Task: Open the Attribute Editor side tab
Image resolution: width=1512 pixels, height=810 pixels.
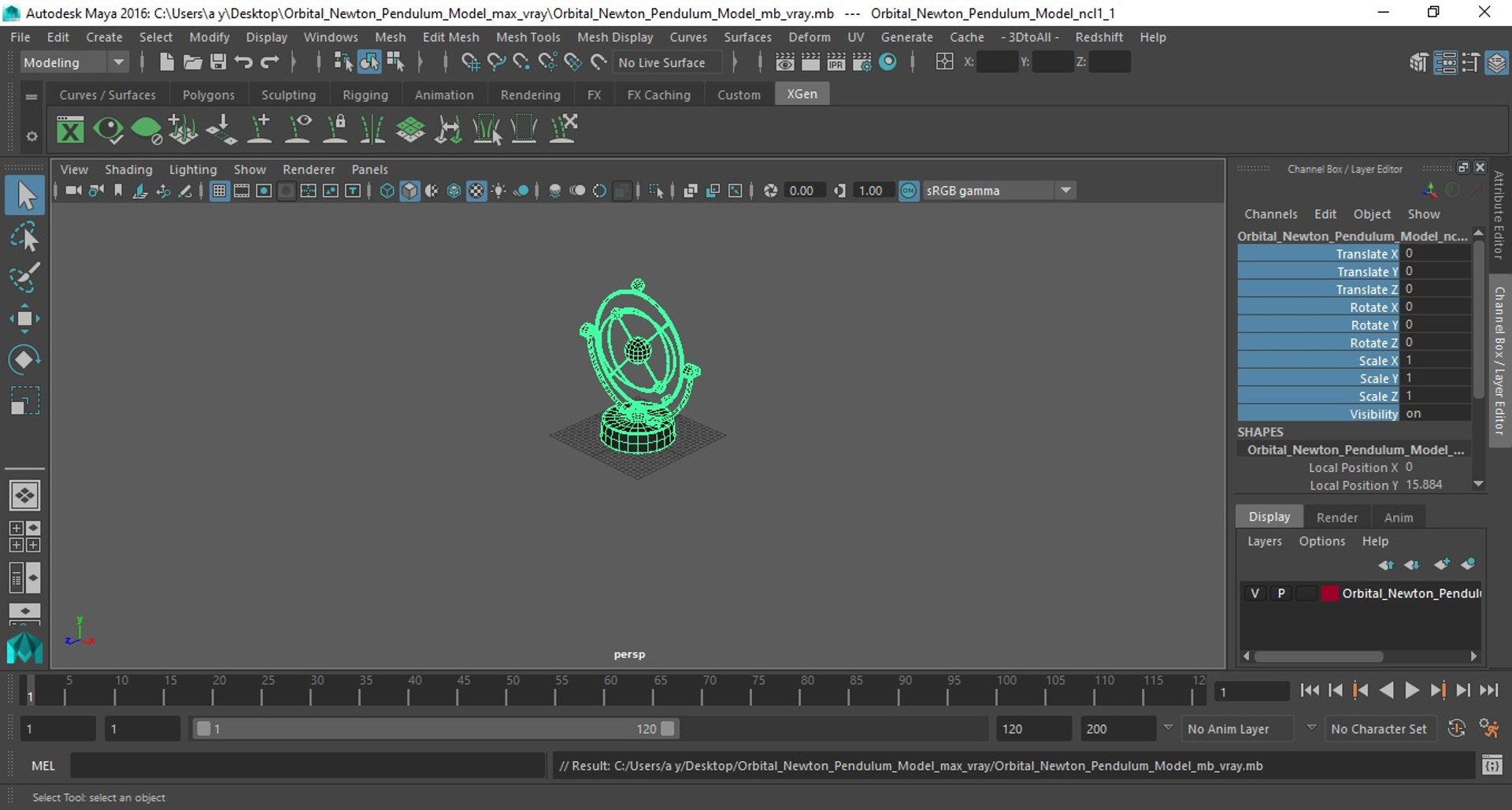Action: 1499,214
